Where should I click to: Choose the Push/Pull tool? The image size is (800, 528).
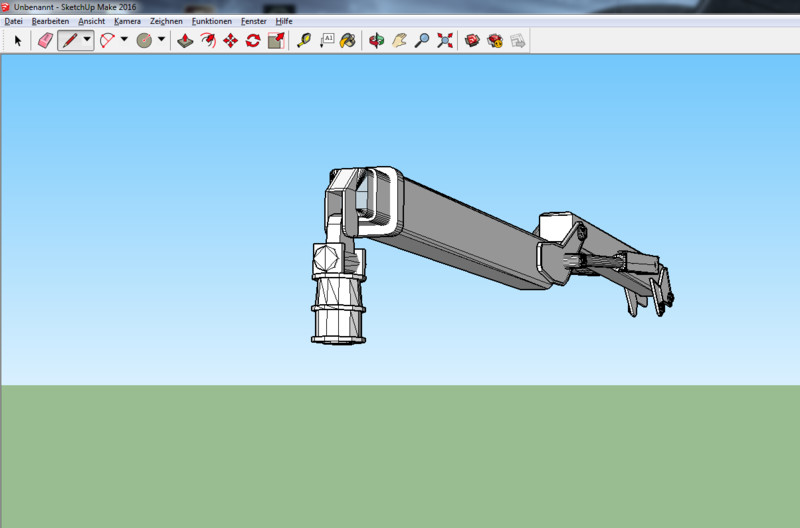[x=185, y=41]
